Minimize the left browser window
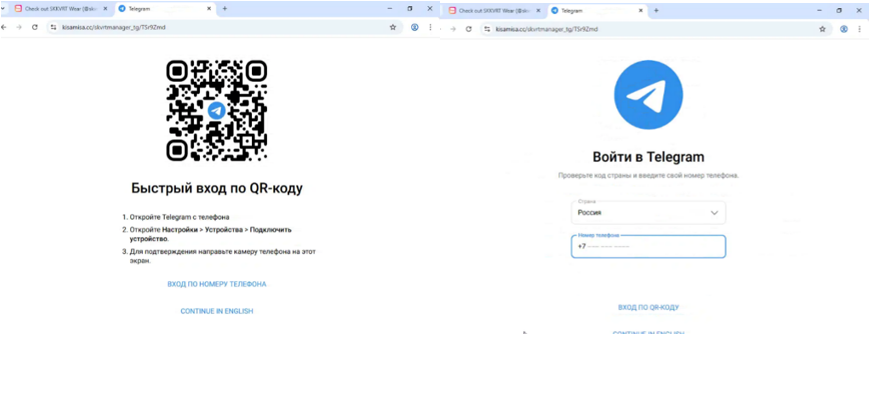Image resolution: width=870 pixels, height=414 pixels. click(390, 9)
